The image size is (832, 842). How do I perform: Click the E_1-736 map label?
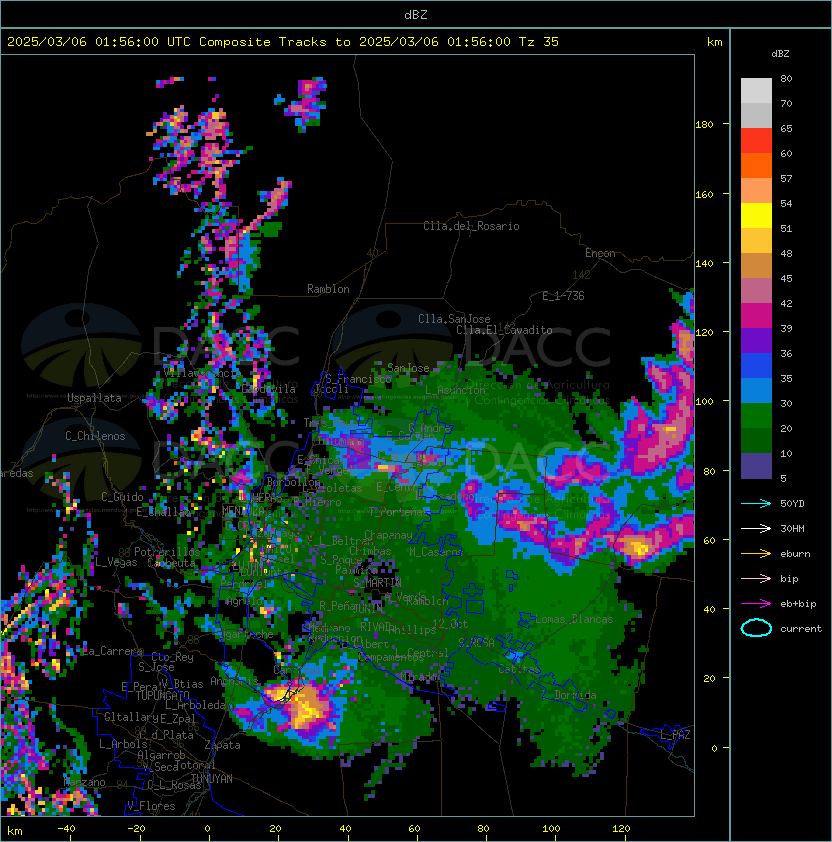pos(563,296)
